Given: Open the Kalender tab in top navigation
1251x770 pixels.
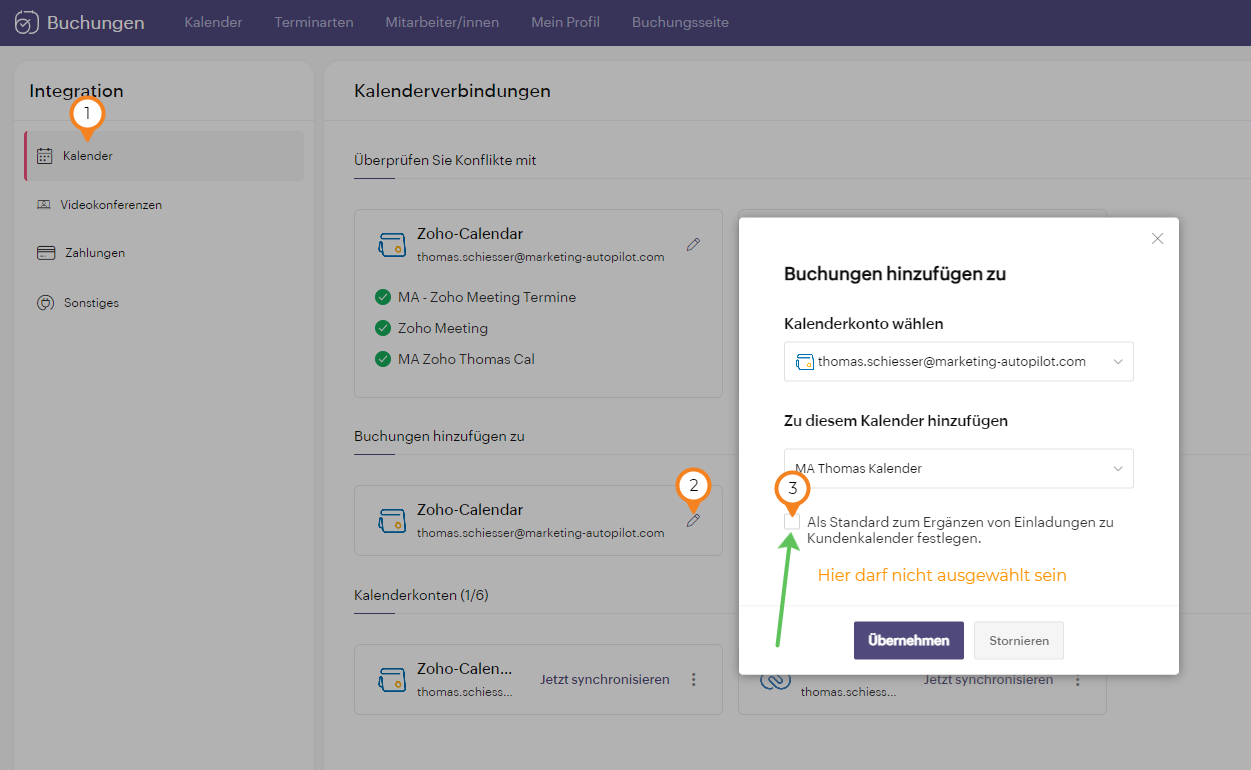Looking at the screenshot, I should pyautogui.click(x=213, y=22).
